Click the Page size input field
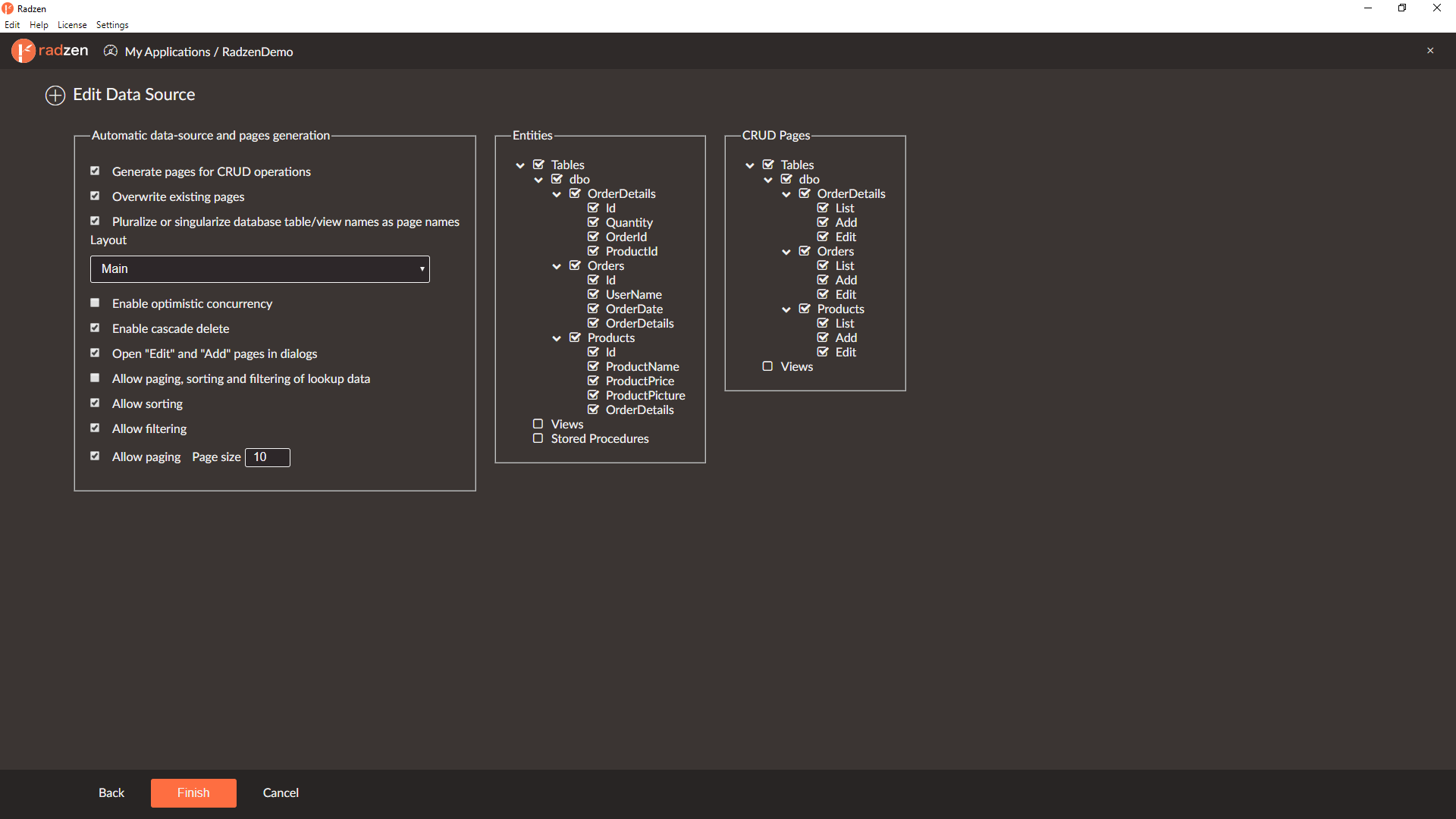 coord(268,457)
